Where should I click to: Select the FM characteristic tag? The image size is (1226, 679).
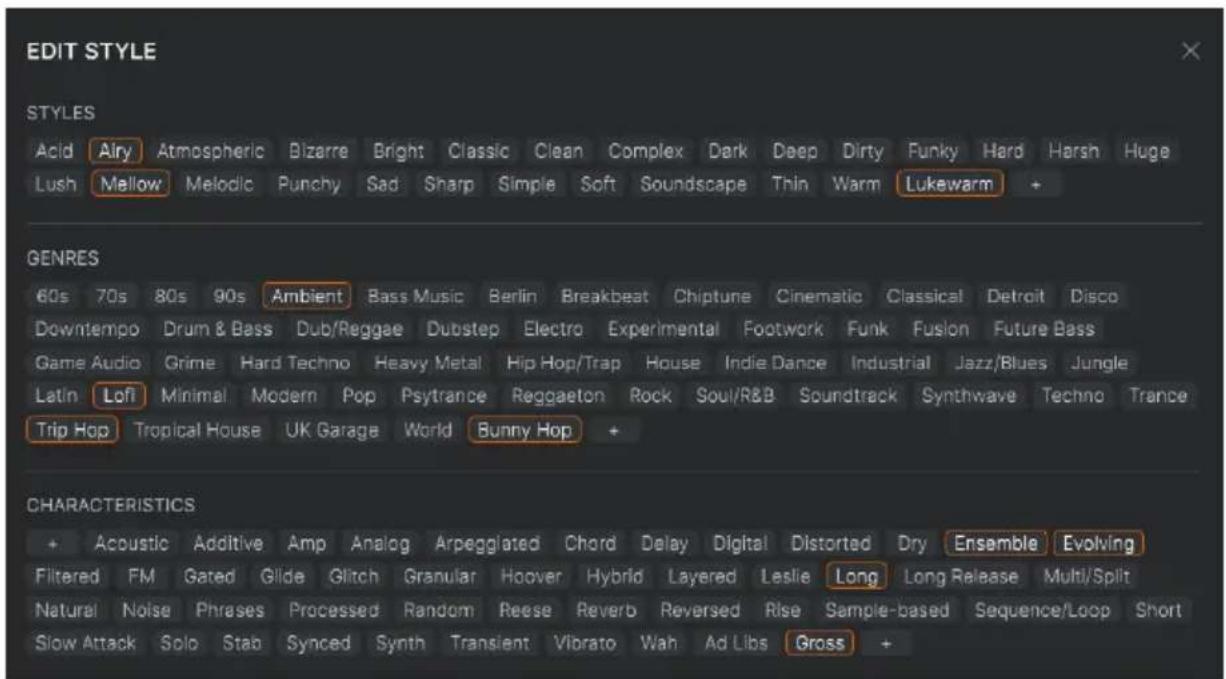click(x=141, y=577)
